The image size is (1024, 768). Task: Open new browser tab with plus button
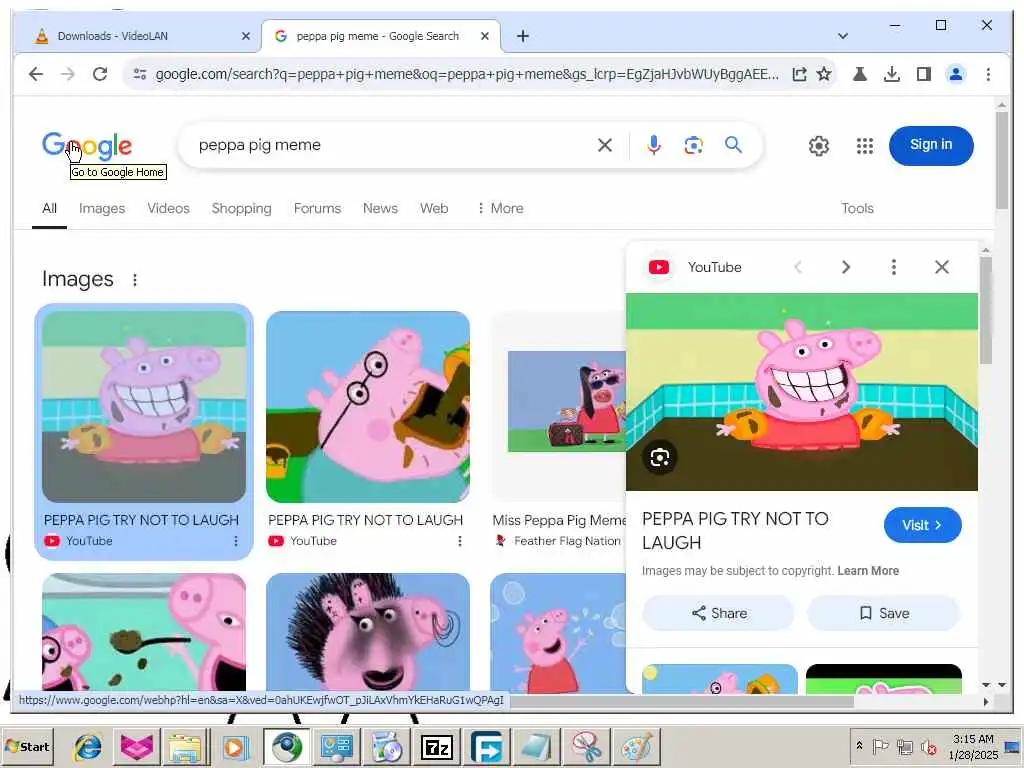pyautogui.click(x=522, y=36)
